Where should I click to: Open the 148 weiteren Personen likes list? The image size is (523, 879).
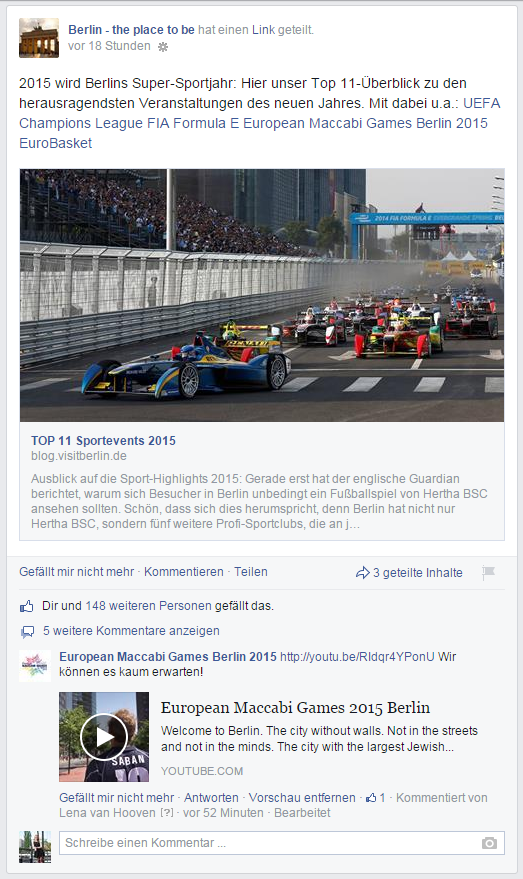(149, 605)
